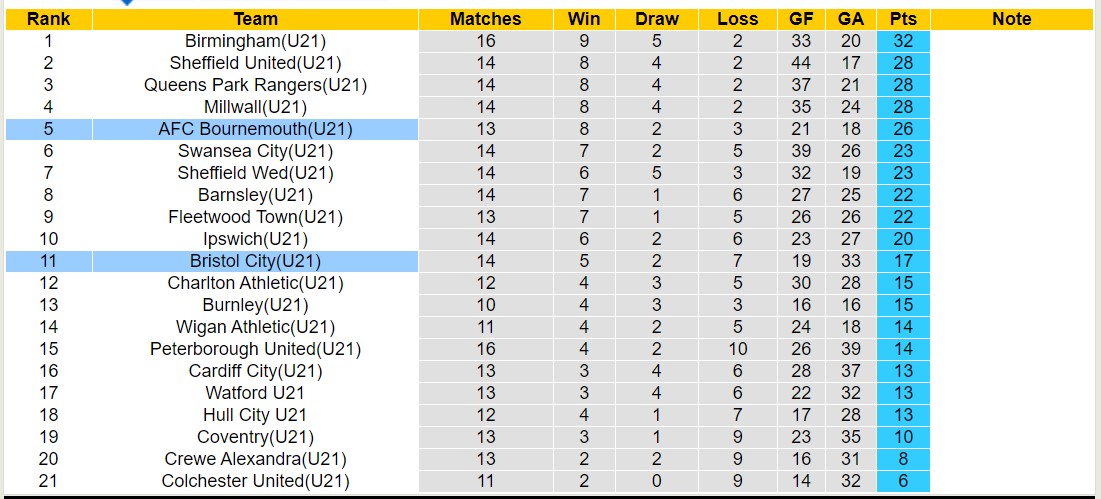Viewport: 1101px width, 499px height.
Task: Open Swansea City(U21) team link
Action: [x=255, y=151]
